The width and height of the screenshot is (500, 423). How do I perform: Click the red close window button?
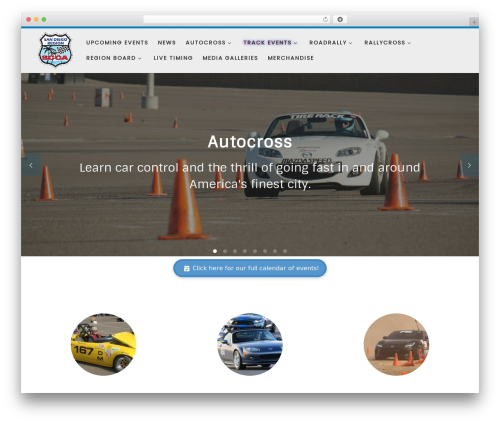pyautogui.click(x=29, y=20)
